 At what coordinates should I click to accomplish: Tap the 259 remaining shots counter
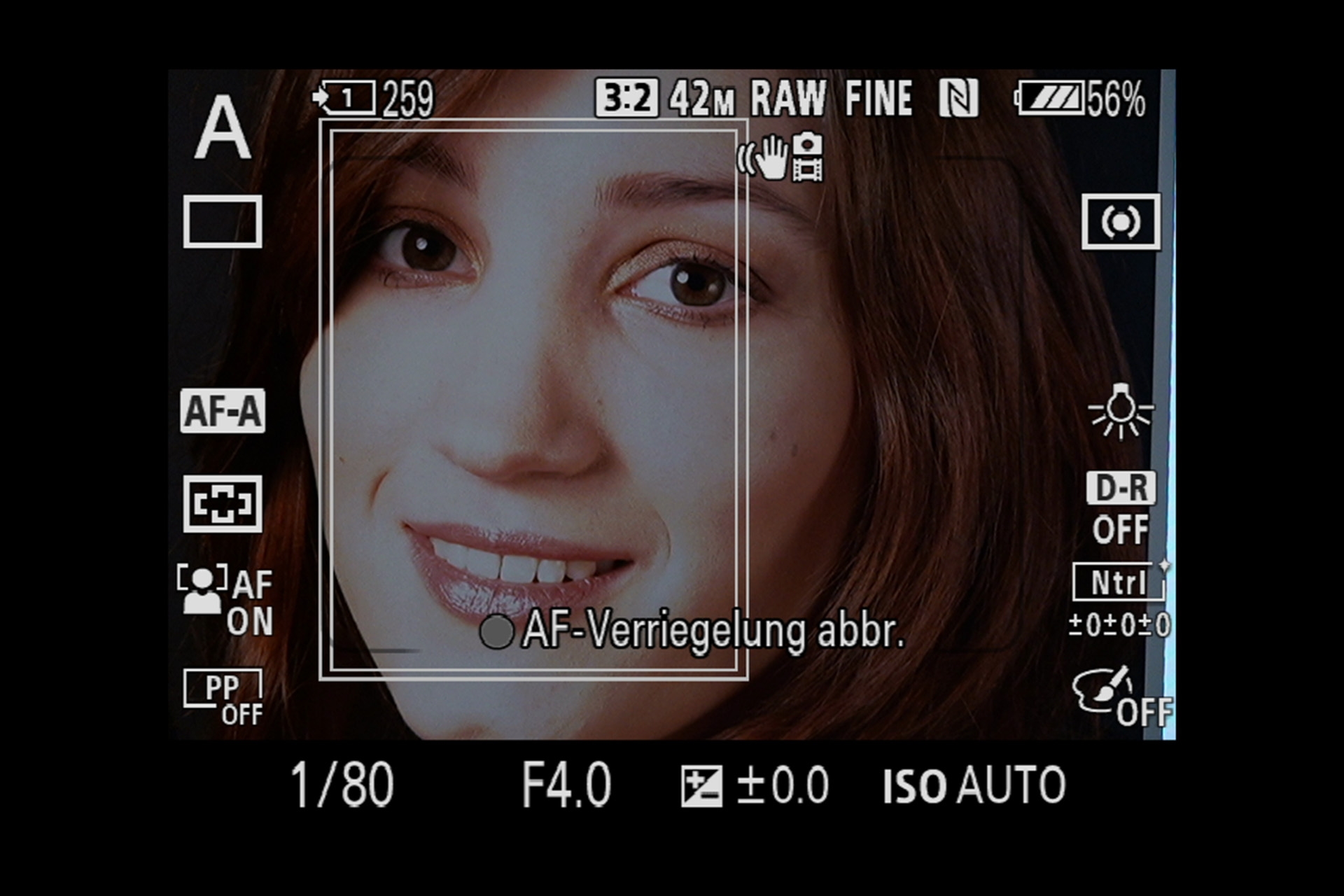click(408, 99)
